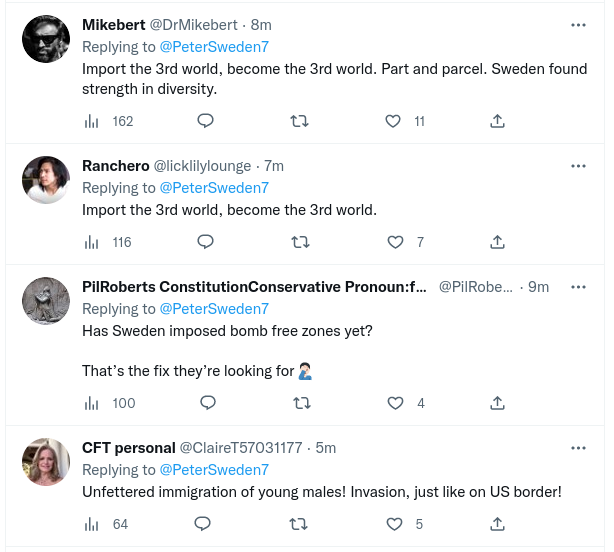This screenshot has width=614, height=552.
Task: Retweet CFT personal's tweet
Action: pyautogui.click(x=298, y=524)
